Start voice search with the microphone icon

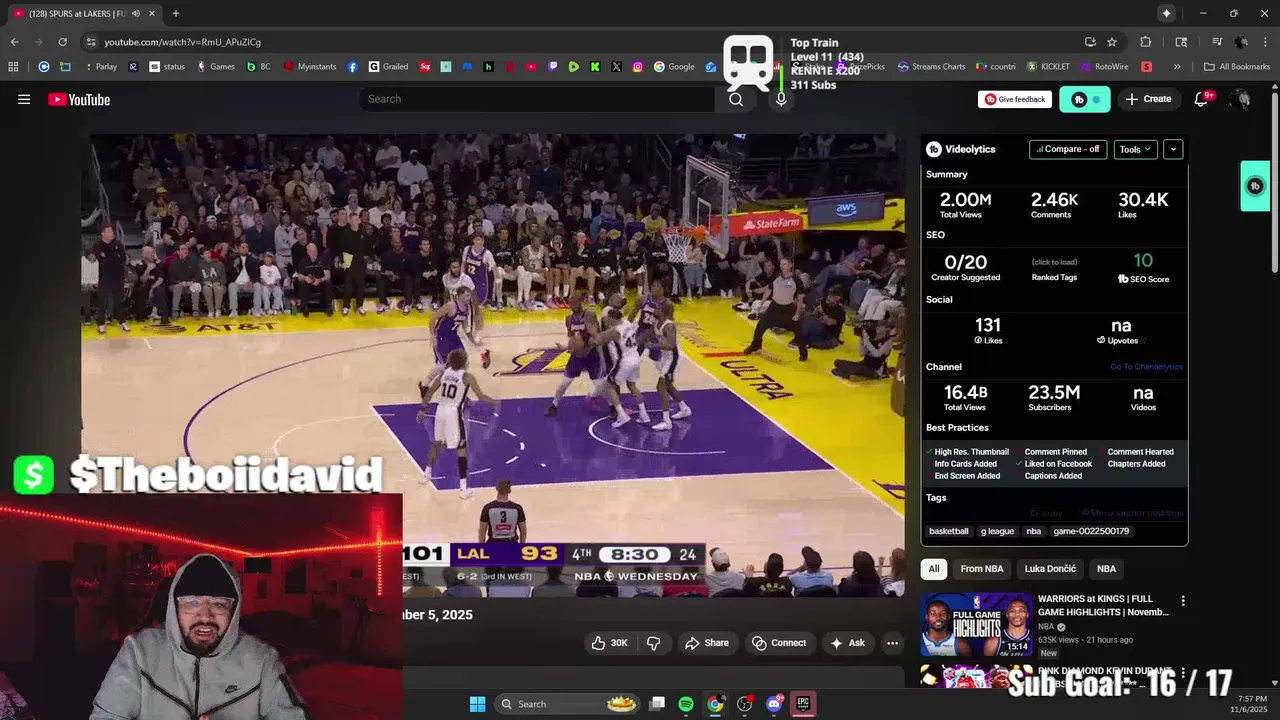point(781,99)
